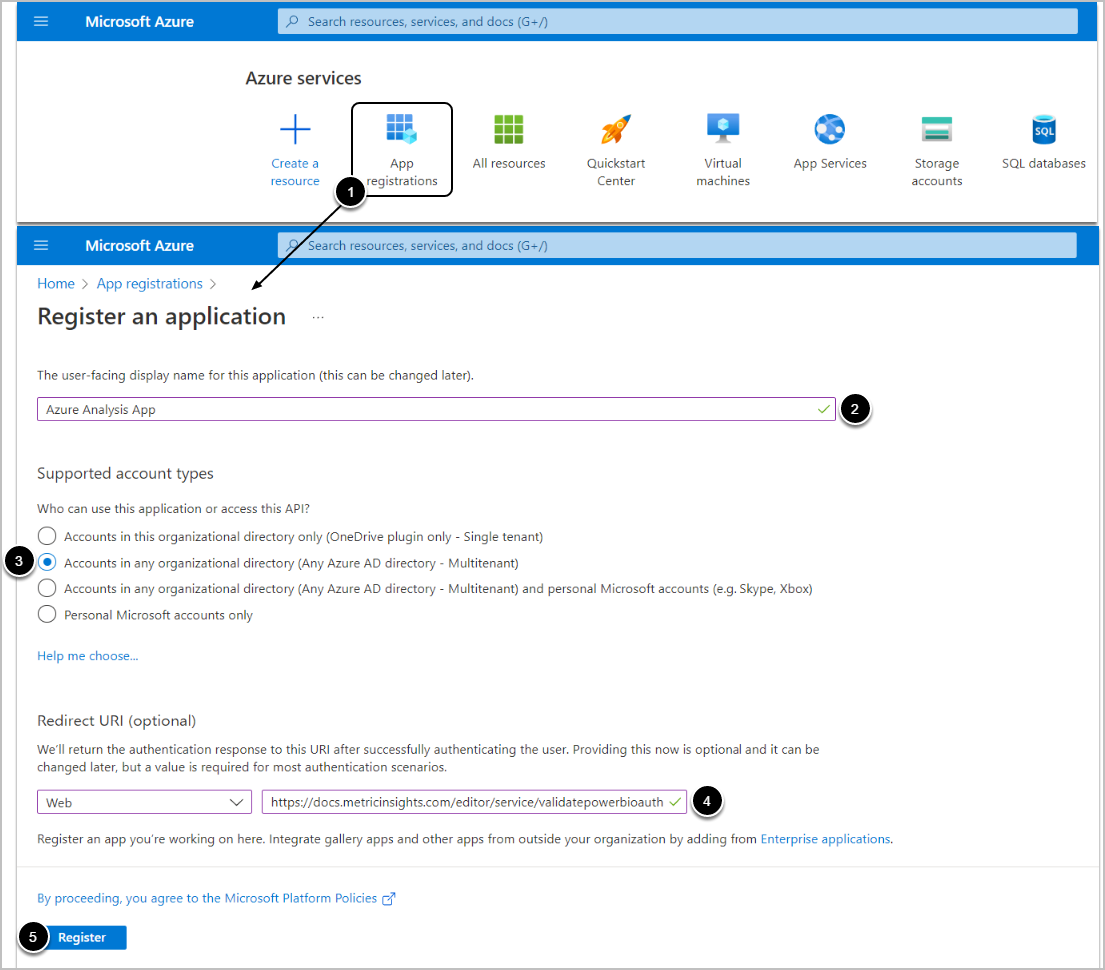Click the application display name field
This screenshot has height=970, width=1105.
tap(436, 410)
